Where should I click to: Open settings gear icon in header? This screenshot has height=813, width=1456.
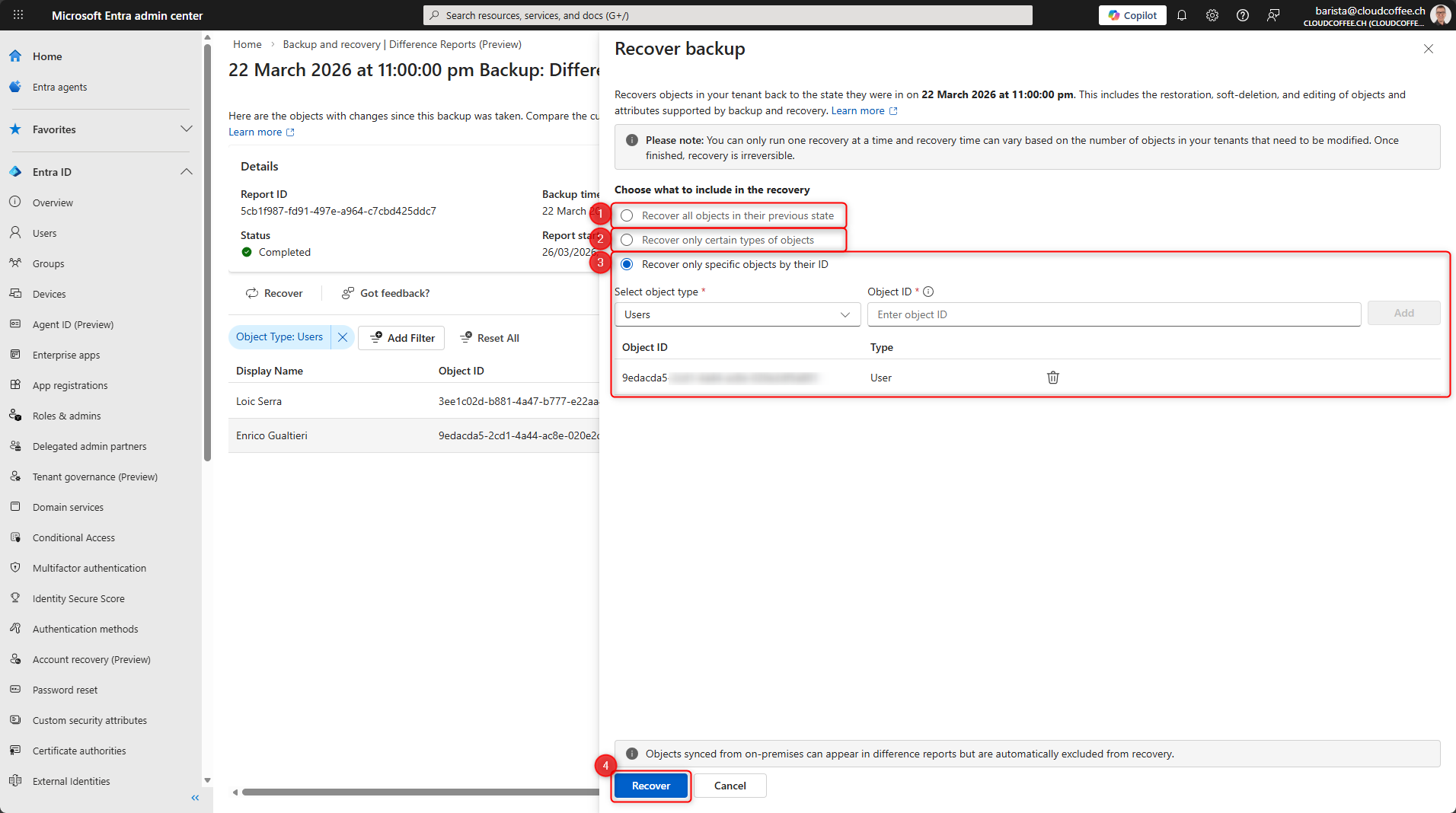pos(1212,15)
